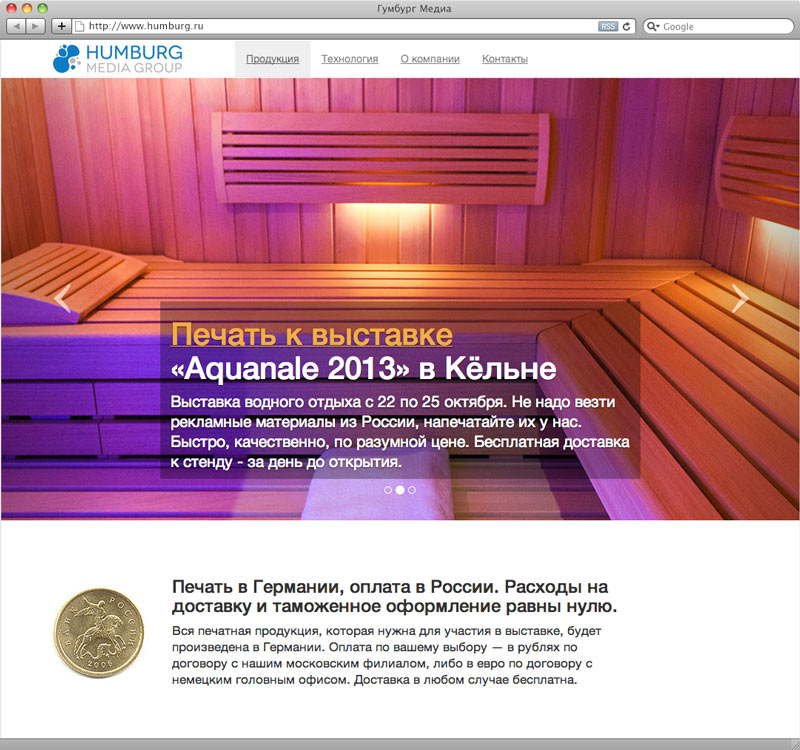Click the page icon in address bar
The height and width of the screenshot is (750, 800).
[x=79, y=26]
